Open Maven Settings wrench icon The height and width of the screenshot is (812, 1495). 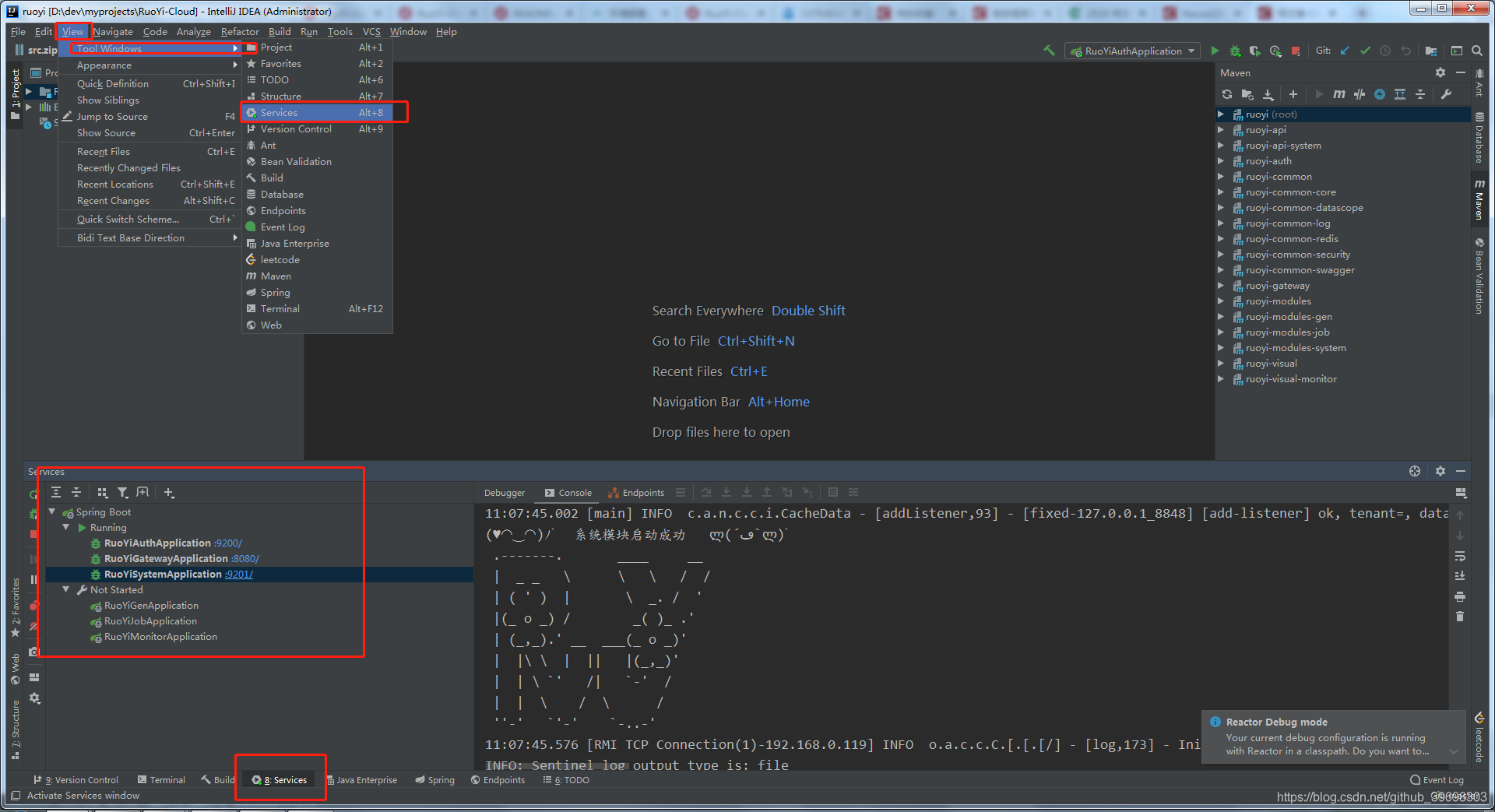click(x=1446, y=94)
